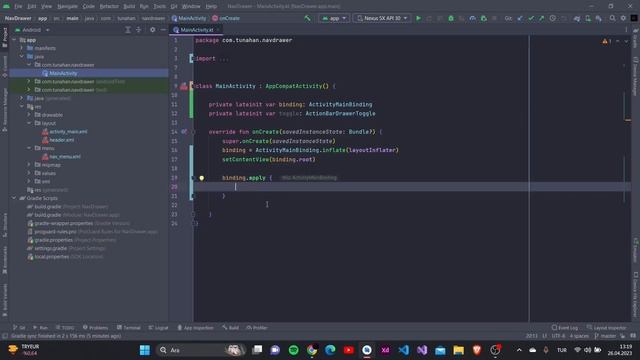
Task: Open the Nexus 5X API 30 device dropdown
Action: [382, 18]
